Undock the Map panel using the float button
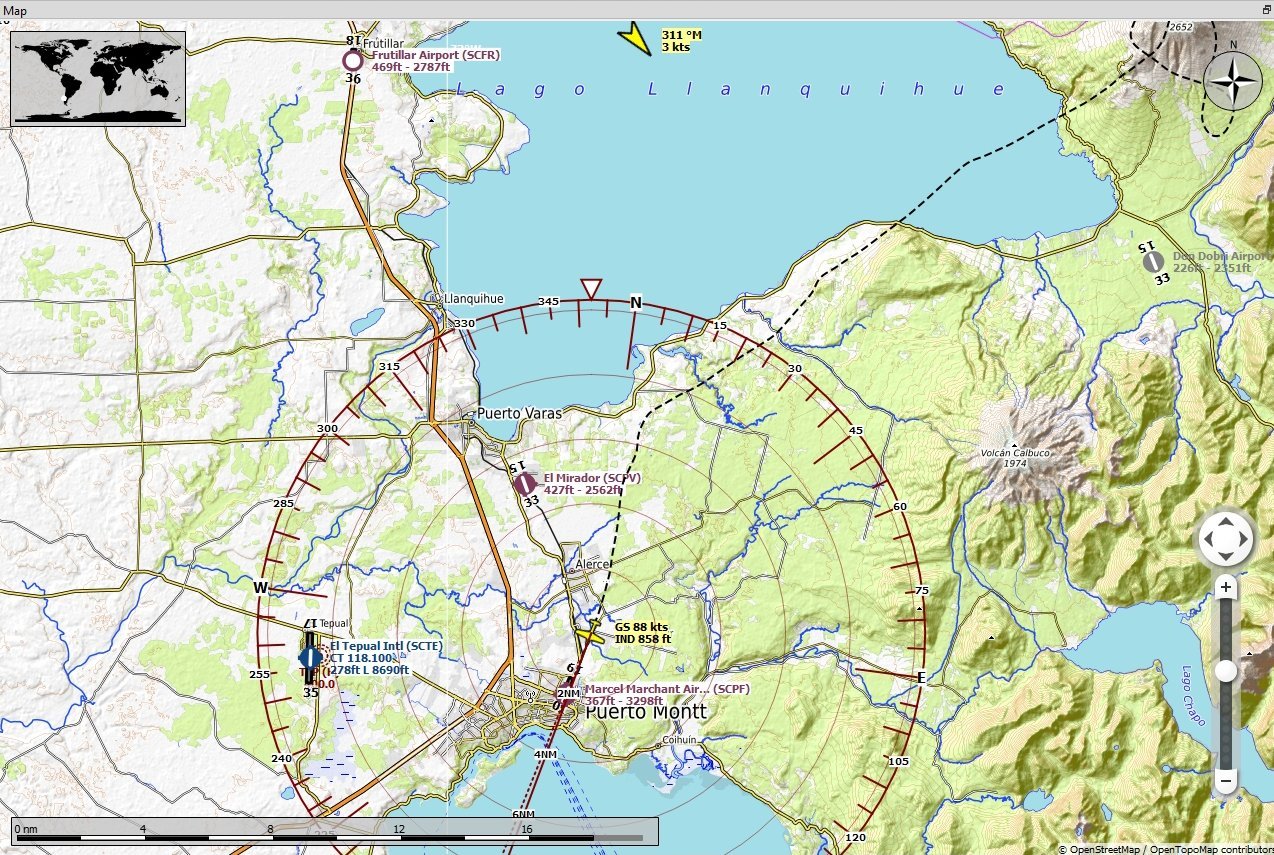Image resolution: width=1274 pixels, height=855 pixels. (1266, 9)
